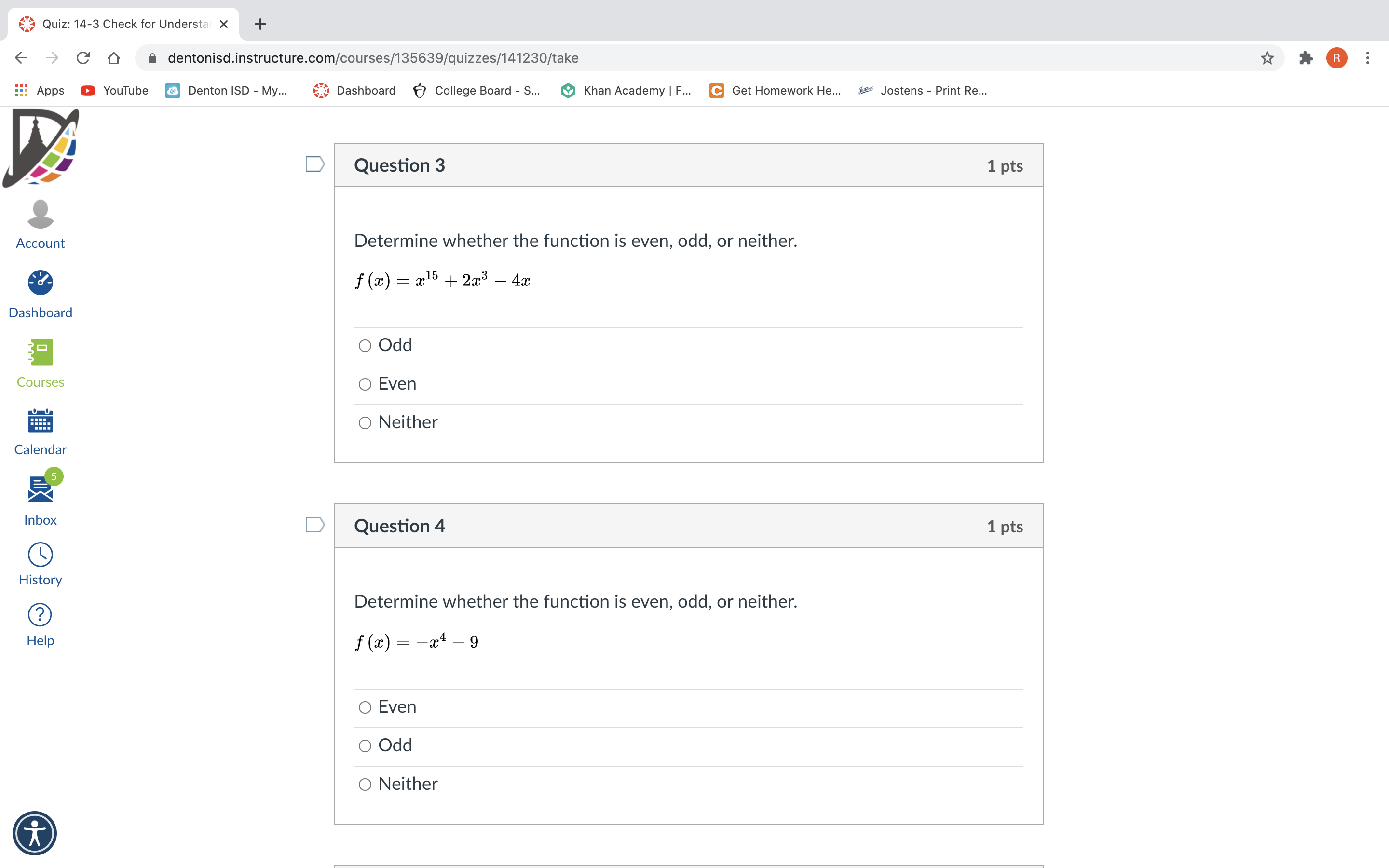Open the Help question mark icon
This screenshot has width=1389, height=868.
tap(40, 615)
